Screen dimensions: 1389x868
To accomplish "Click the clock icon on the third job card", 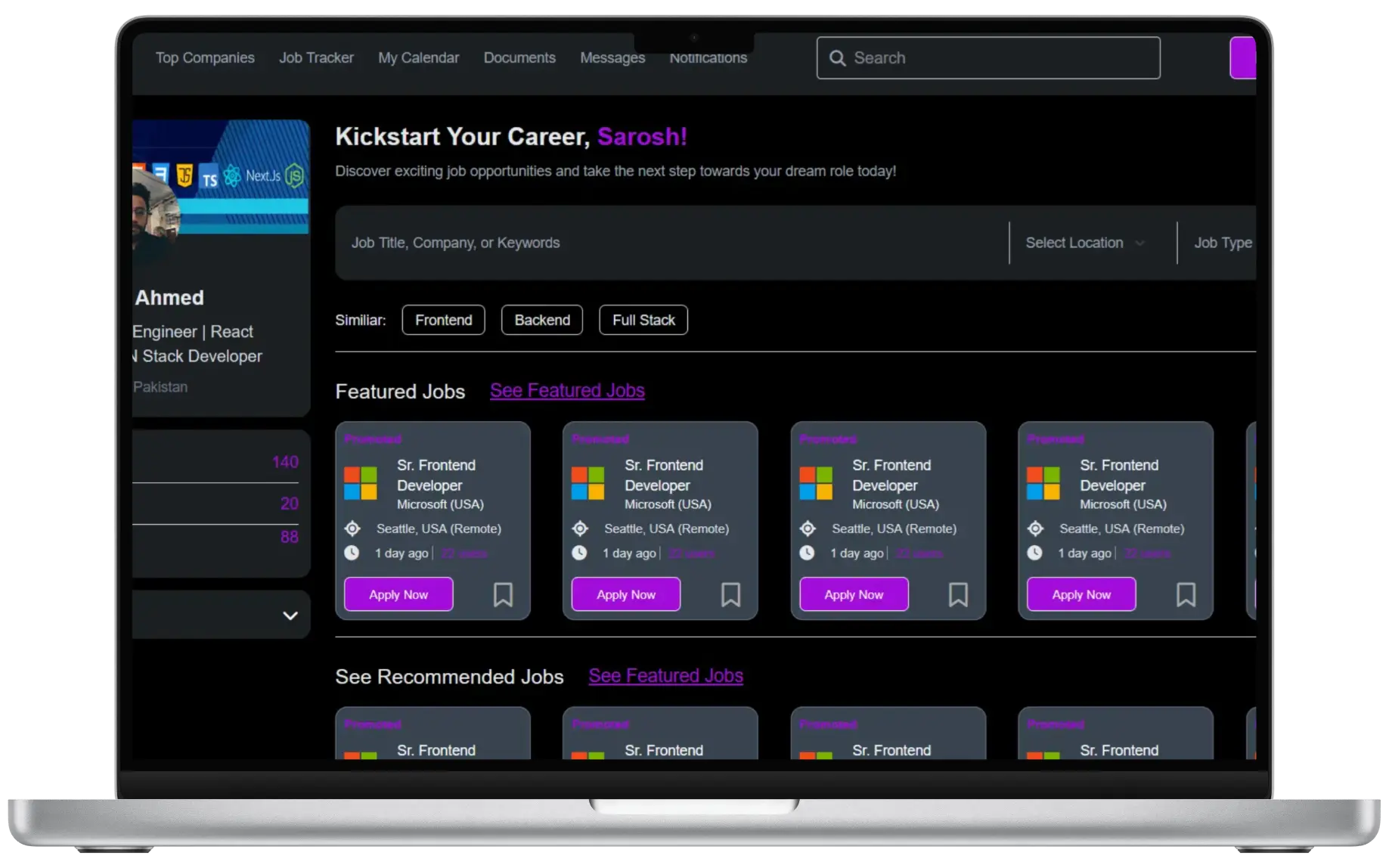I will click(807, 553).
